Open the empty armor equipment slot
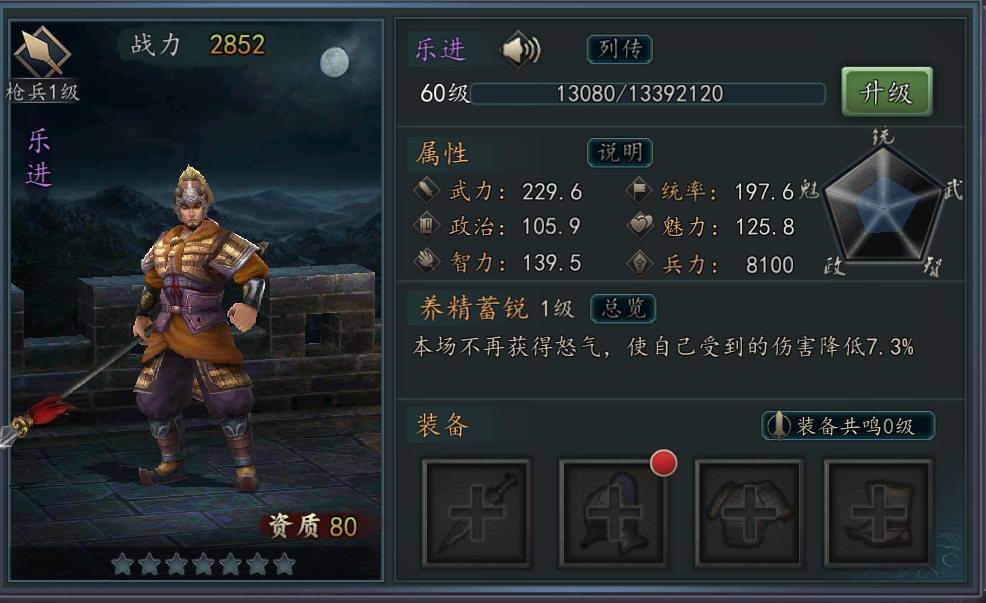The image size is (986, 603). tap(748, 513)
